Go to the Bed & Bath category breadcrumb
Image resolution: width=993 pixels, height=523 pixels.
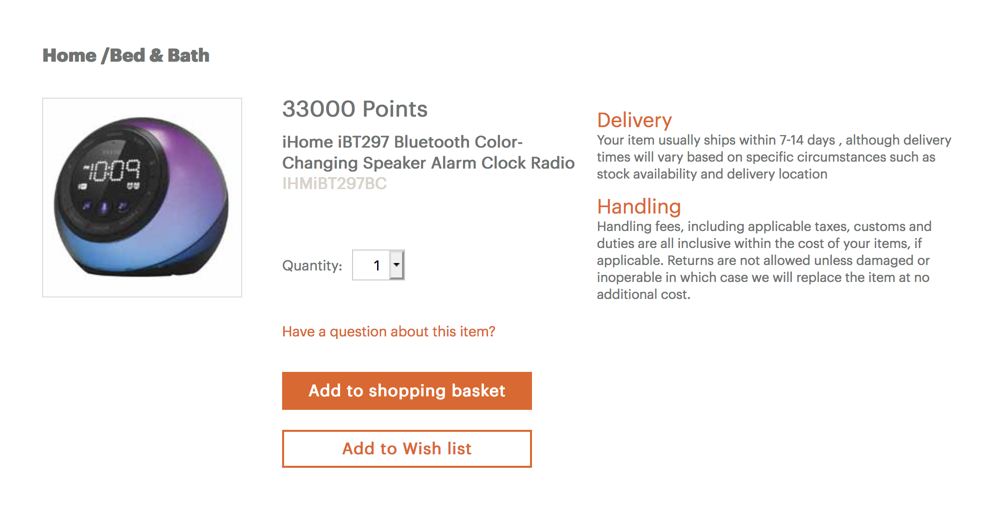click(x=160, y=56)
